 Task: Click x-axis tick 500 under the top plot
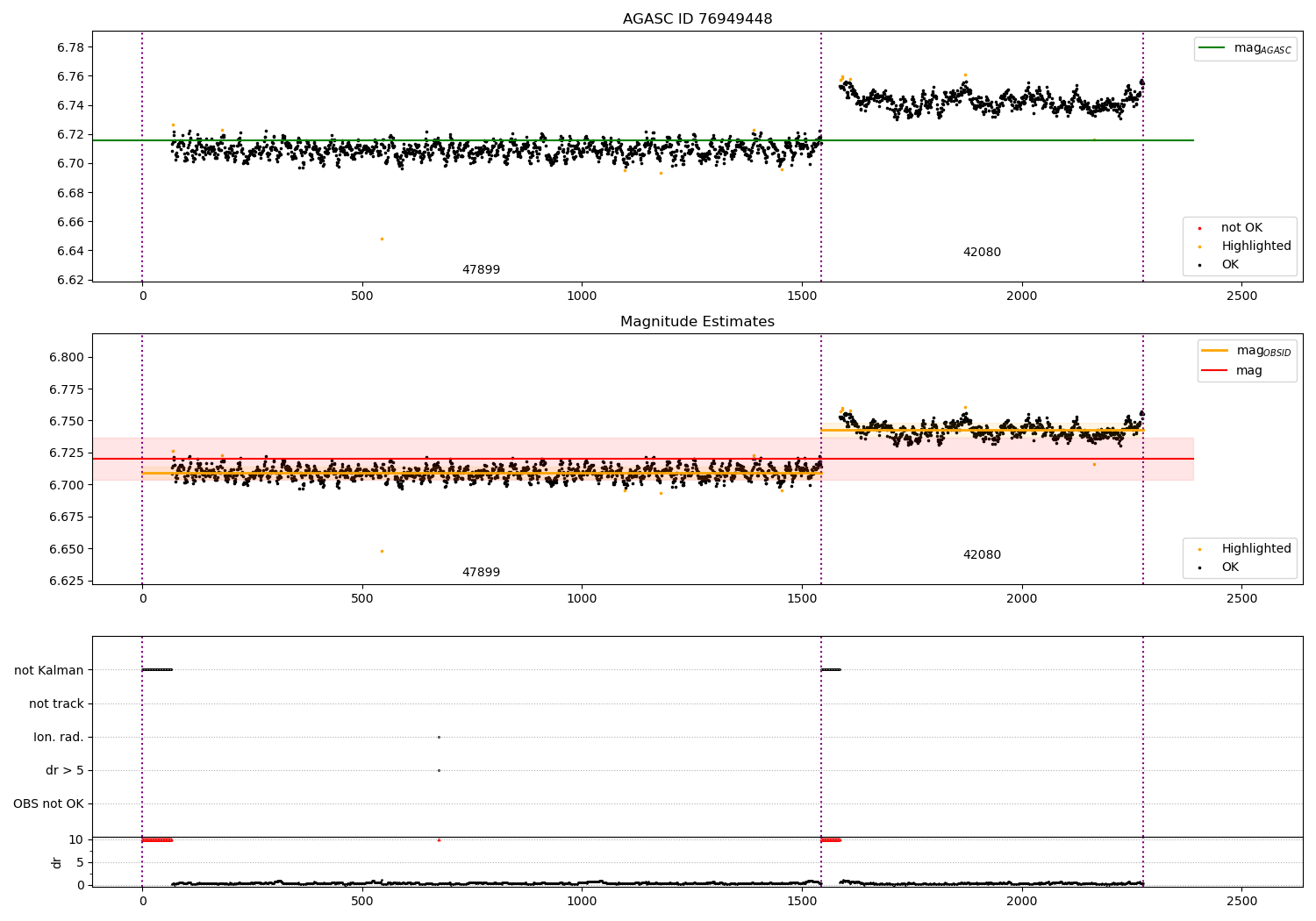click(362, 296)
